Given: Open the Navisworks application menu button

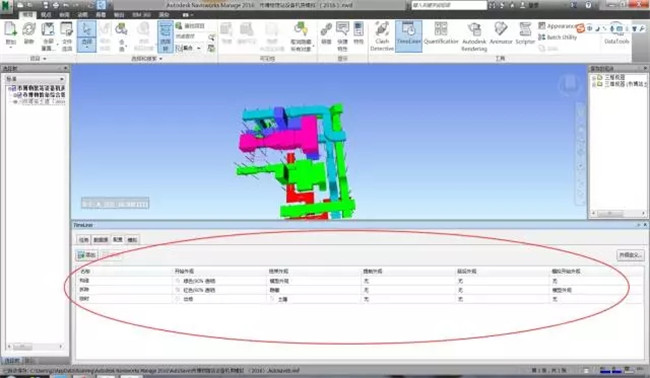Looking at the screenshot, I should click(x=7, y=7).
